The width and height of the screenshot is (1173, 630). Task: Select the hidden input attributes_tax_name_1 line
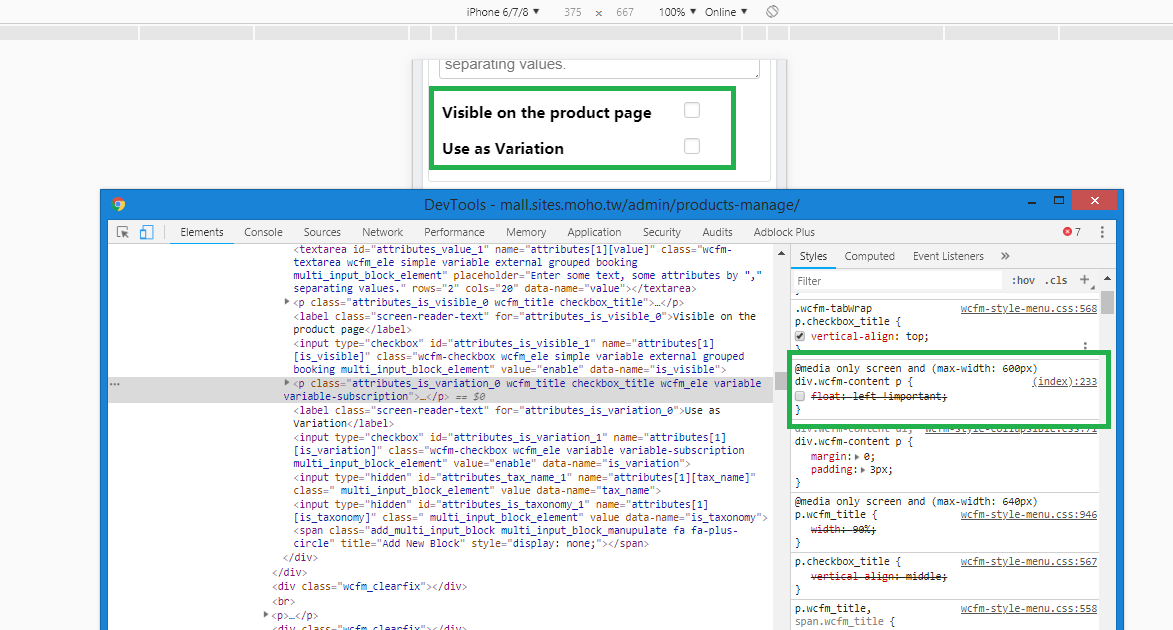click(x=524, y=484)
